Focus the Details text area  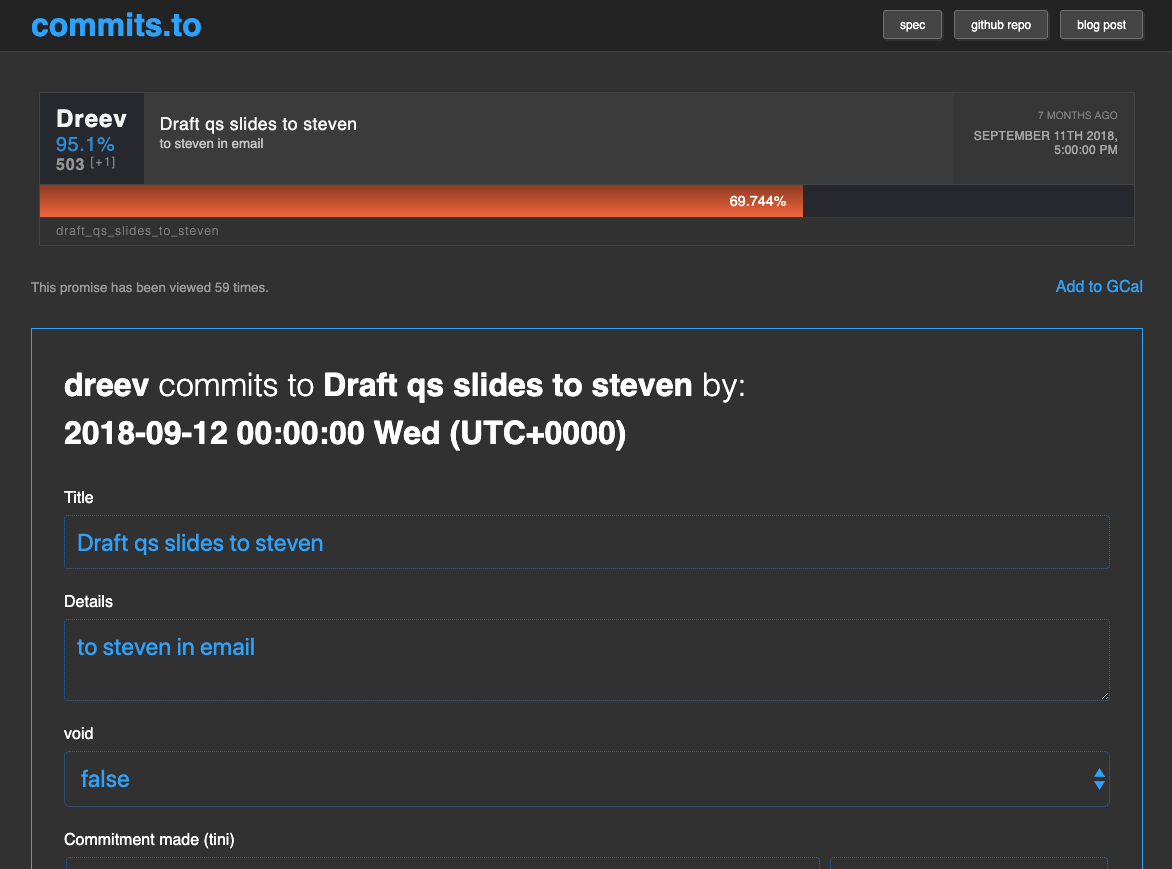point(586,660)
